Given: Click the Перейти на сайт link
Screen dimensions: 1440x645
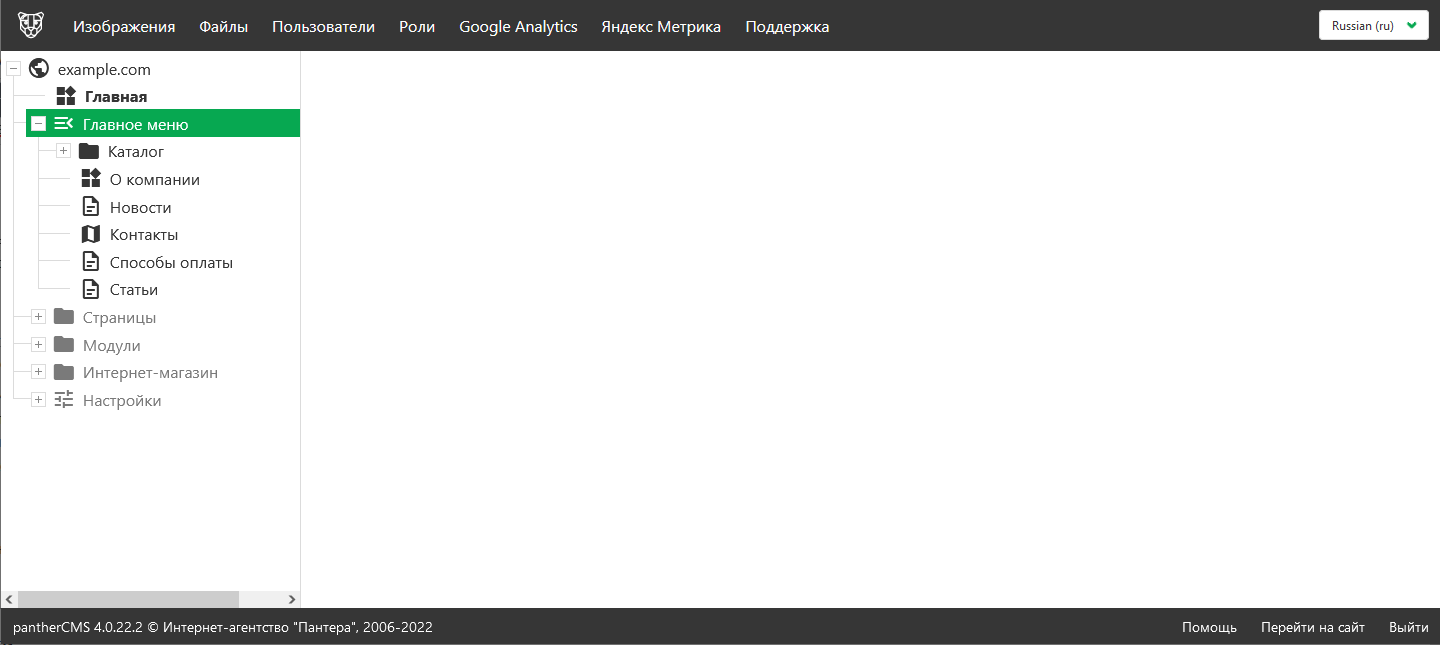Looking at the screenshot, I should (1312, 627).
